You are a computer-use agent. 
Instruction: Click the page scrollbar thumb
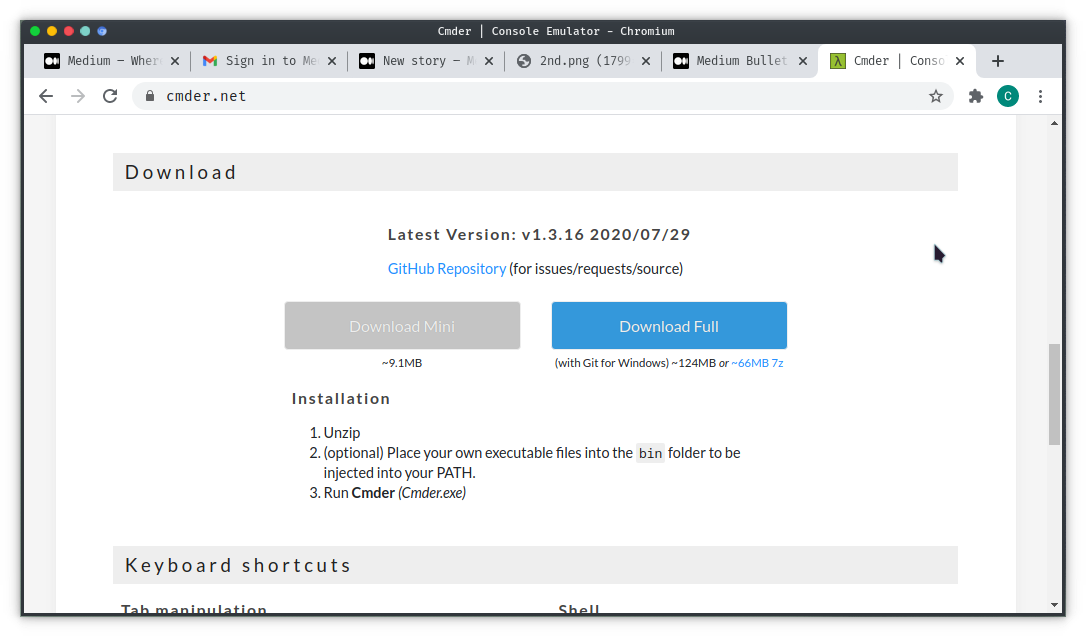click(1054, 394)
